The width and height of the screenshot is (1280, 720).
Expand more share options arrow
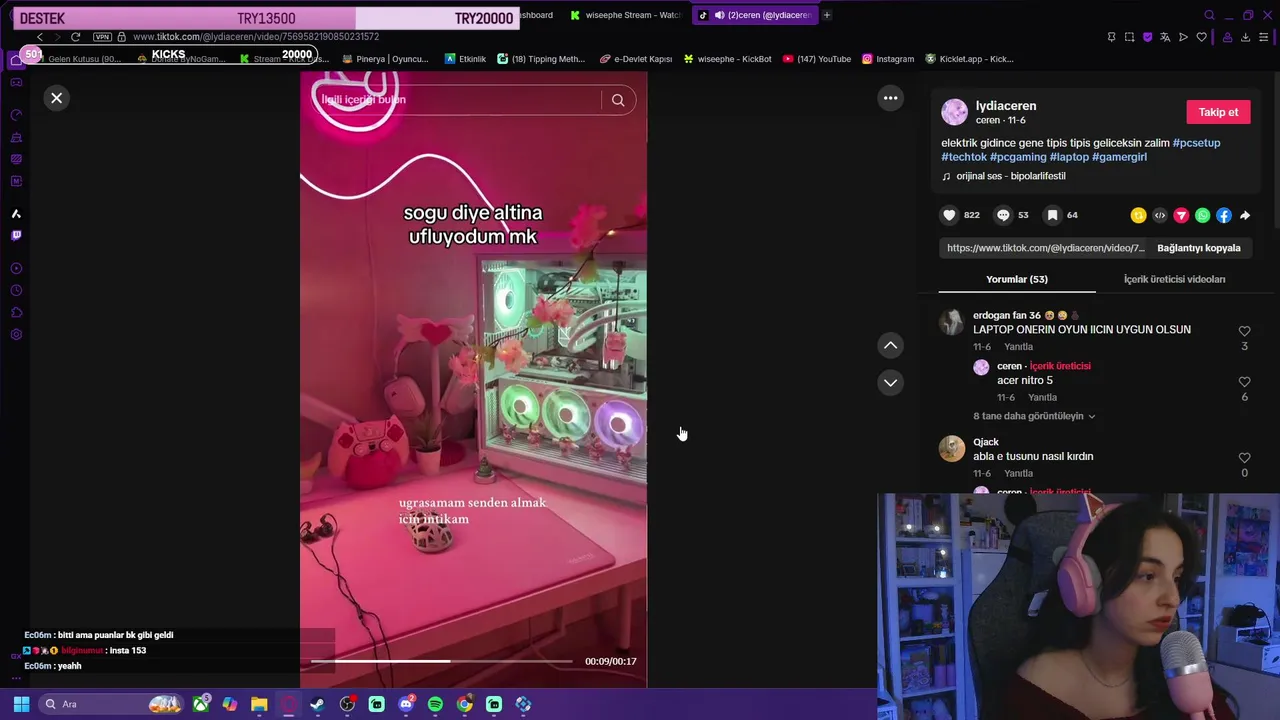pyautogui.click(x=1245, y=215)
